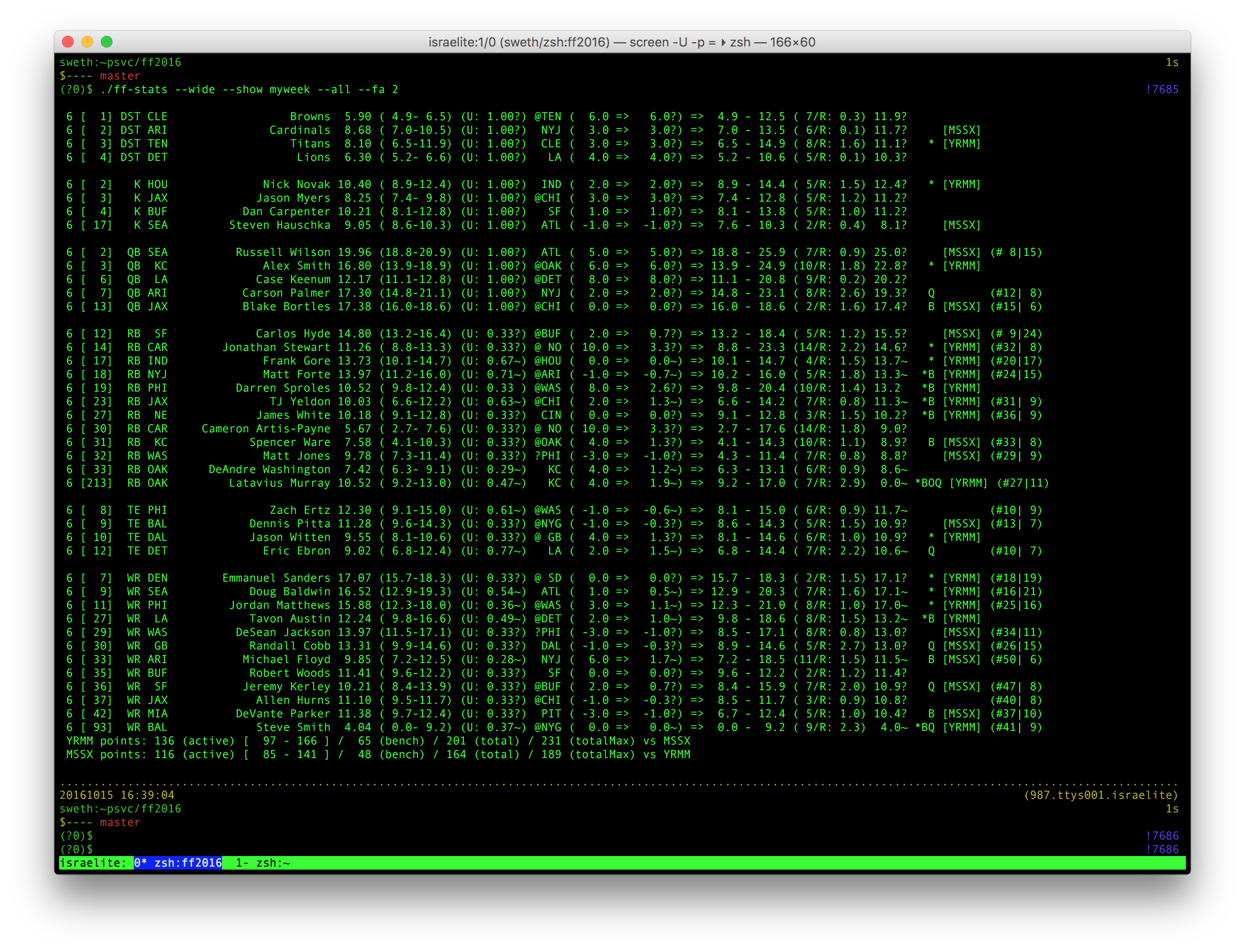Click the (987.ttys001.israelite) session label
The width and height of the screenshot is (1245, 952).
(x=1101, y=795)
